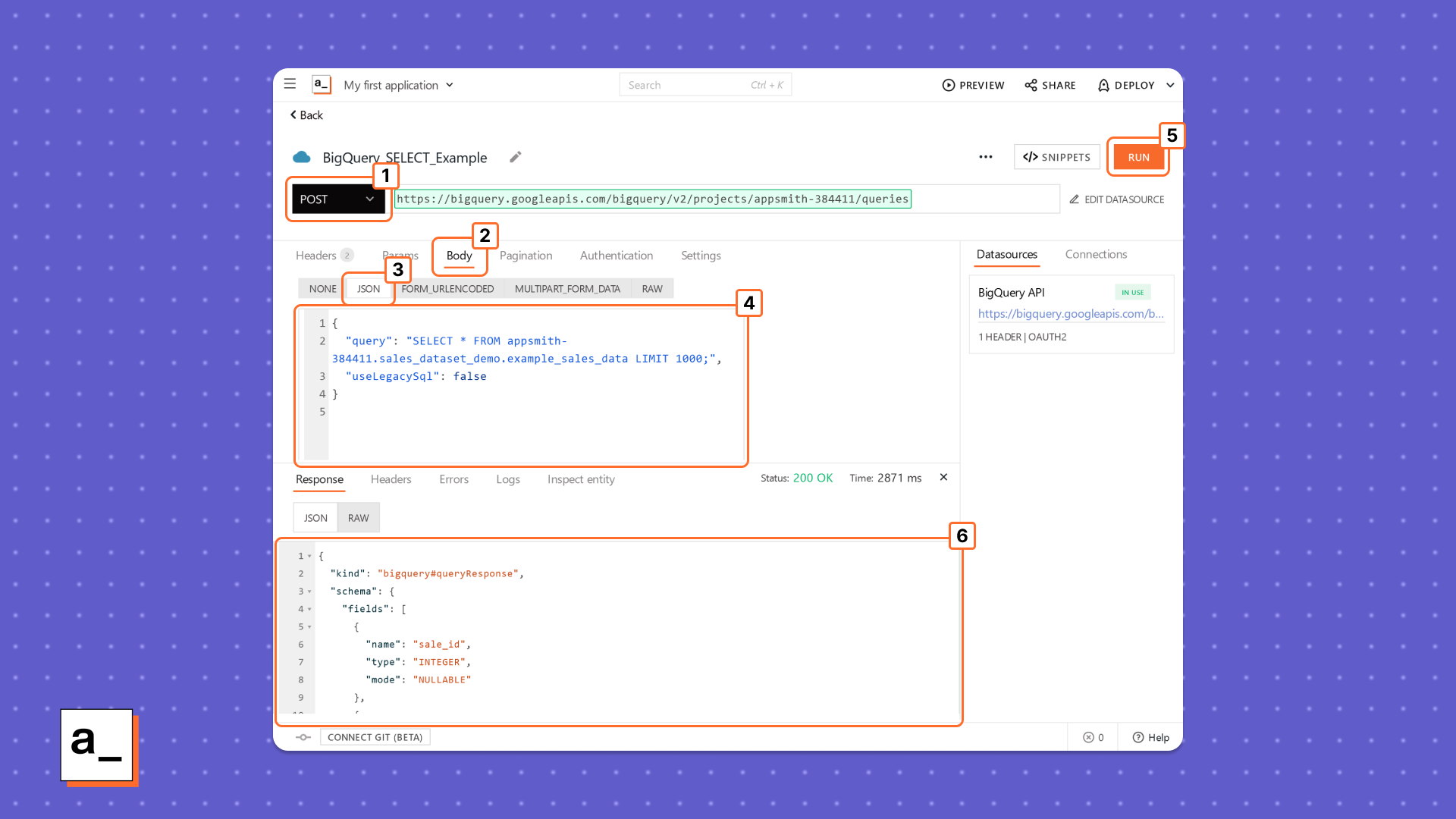Select NONE body type
The image size is (1456, 819).
click(322, 289)
